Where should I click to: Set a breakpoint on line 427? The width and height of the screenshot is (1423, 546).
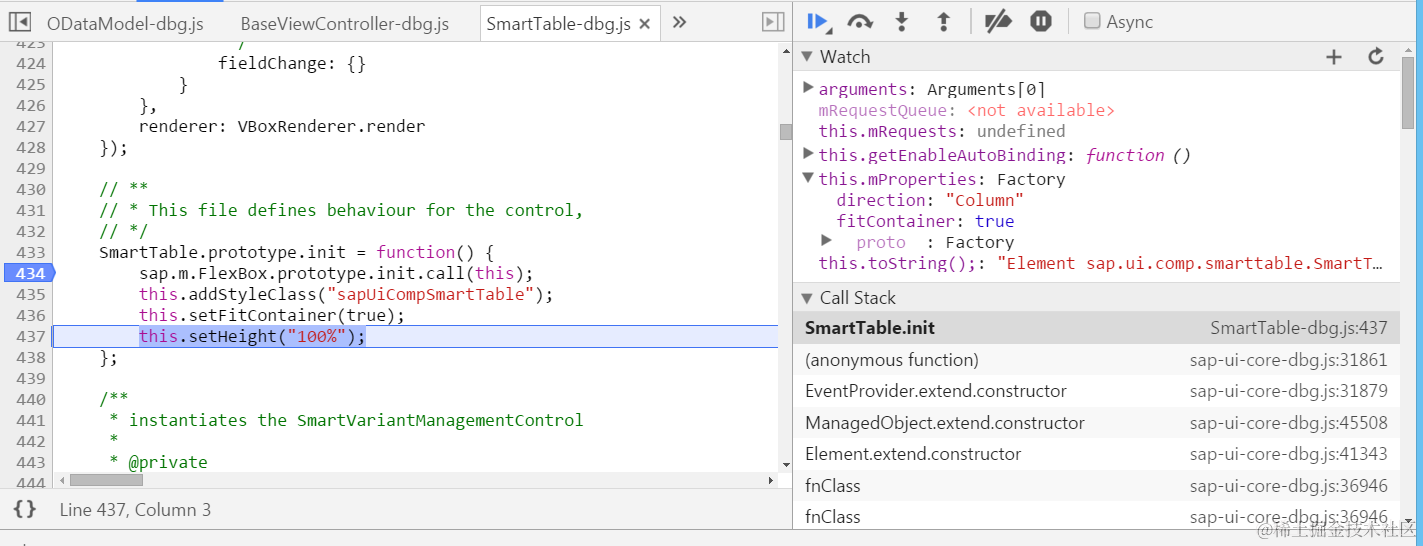coord(30,126)
